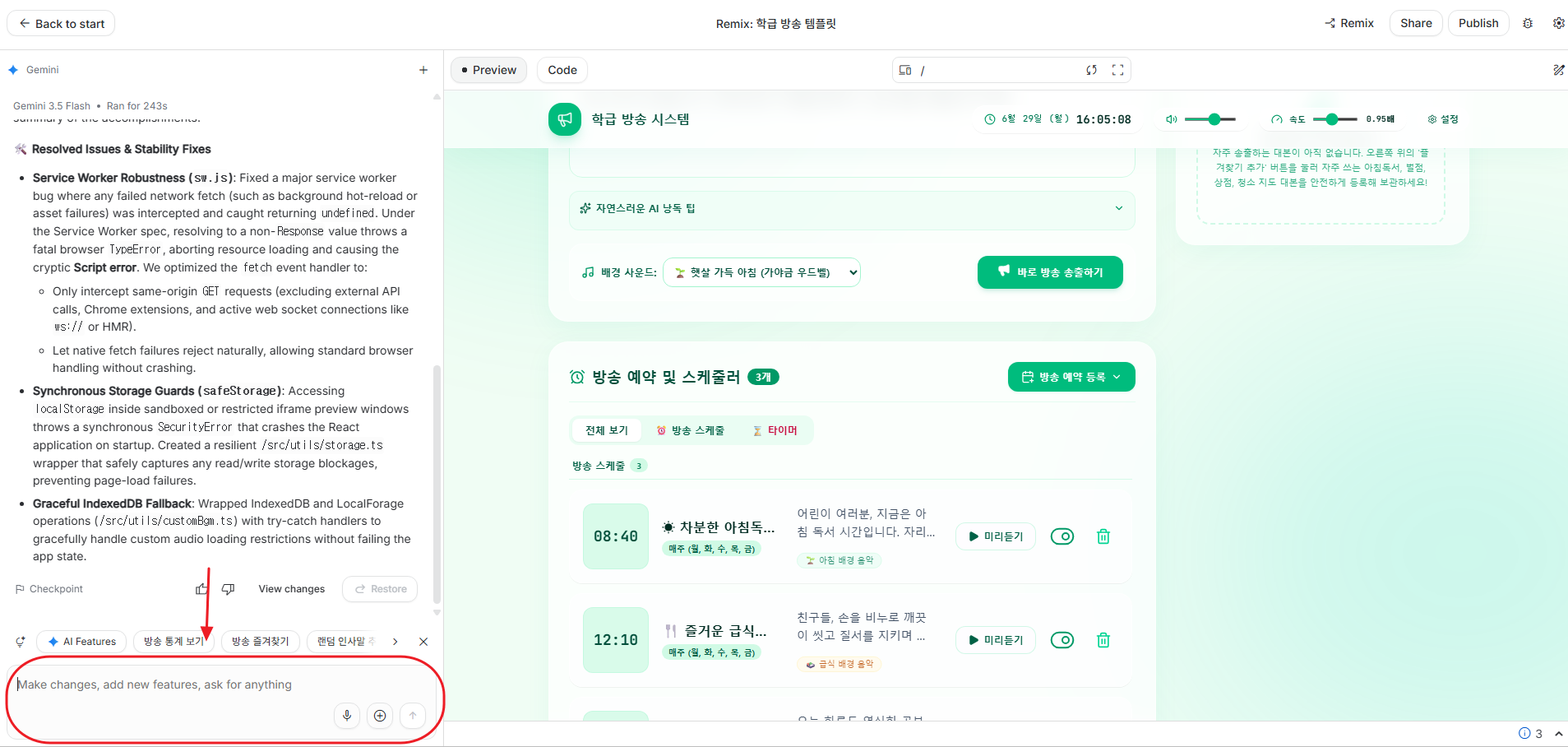Click the 방송 통계 보기 suggestion chip

pos(173,642)
